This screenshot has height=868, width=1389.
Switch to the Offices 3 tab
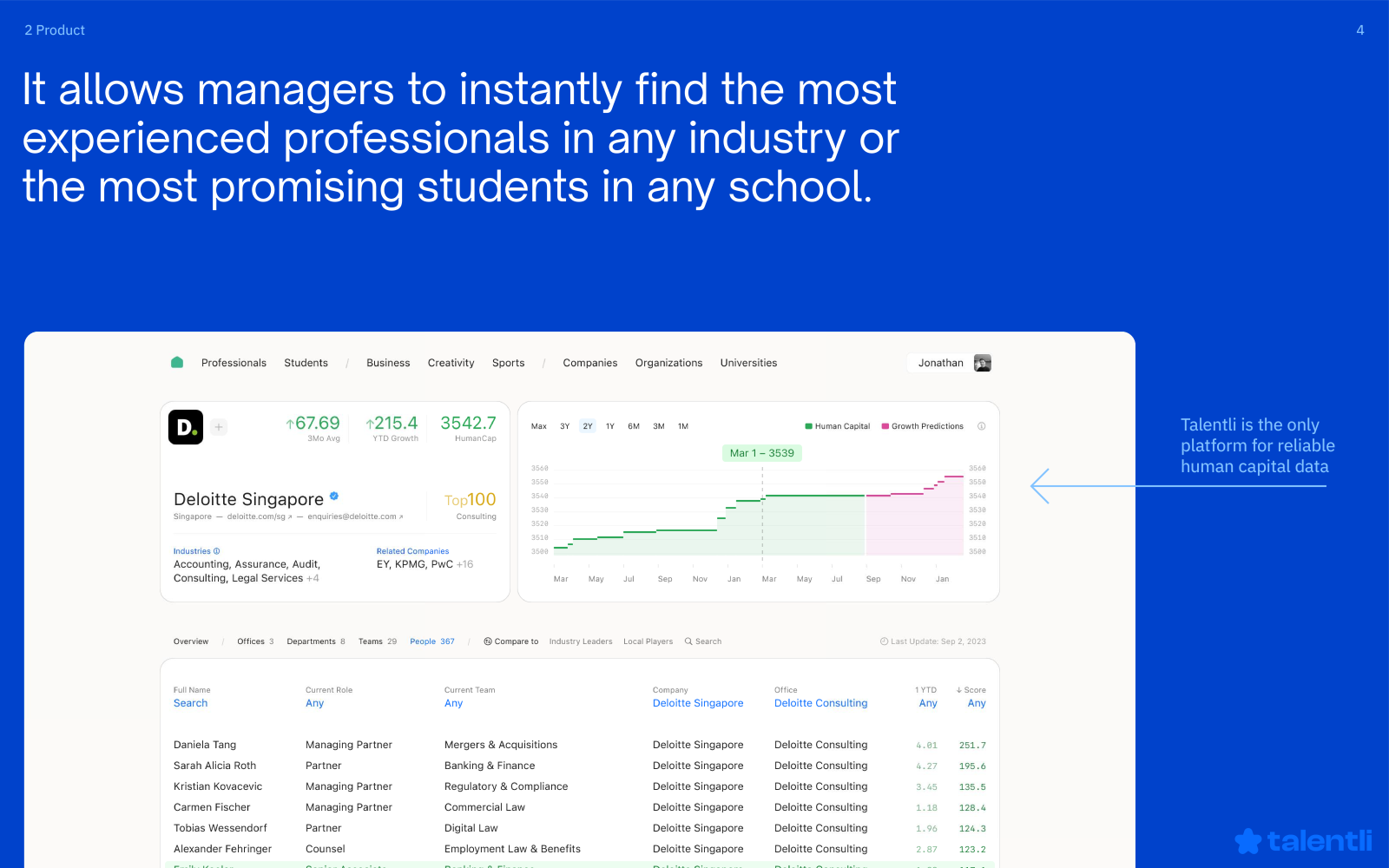point(255,641)
